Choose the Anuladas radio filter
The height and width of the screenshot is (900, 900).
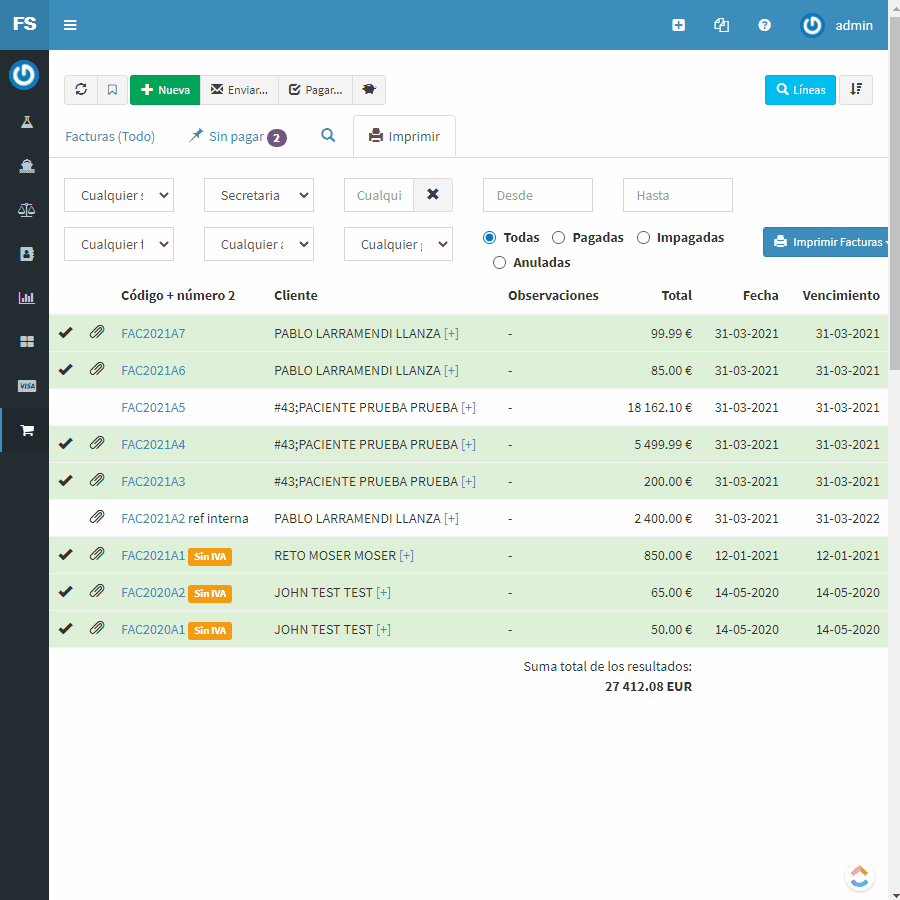pyautogui.click(x=500, y=263)
